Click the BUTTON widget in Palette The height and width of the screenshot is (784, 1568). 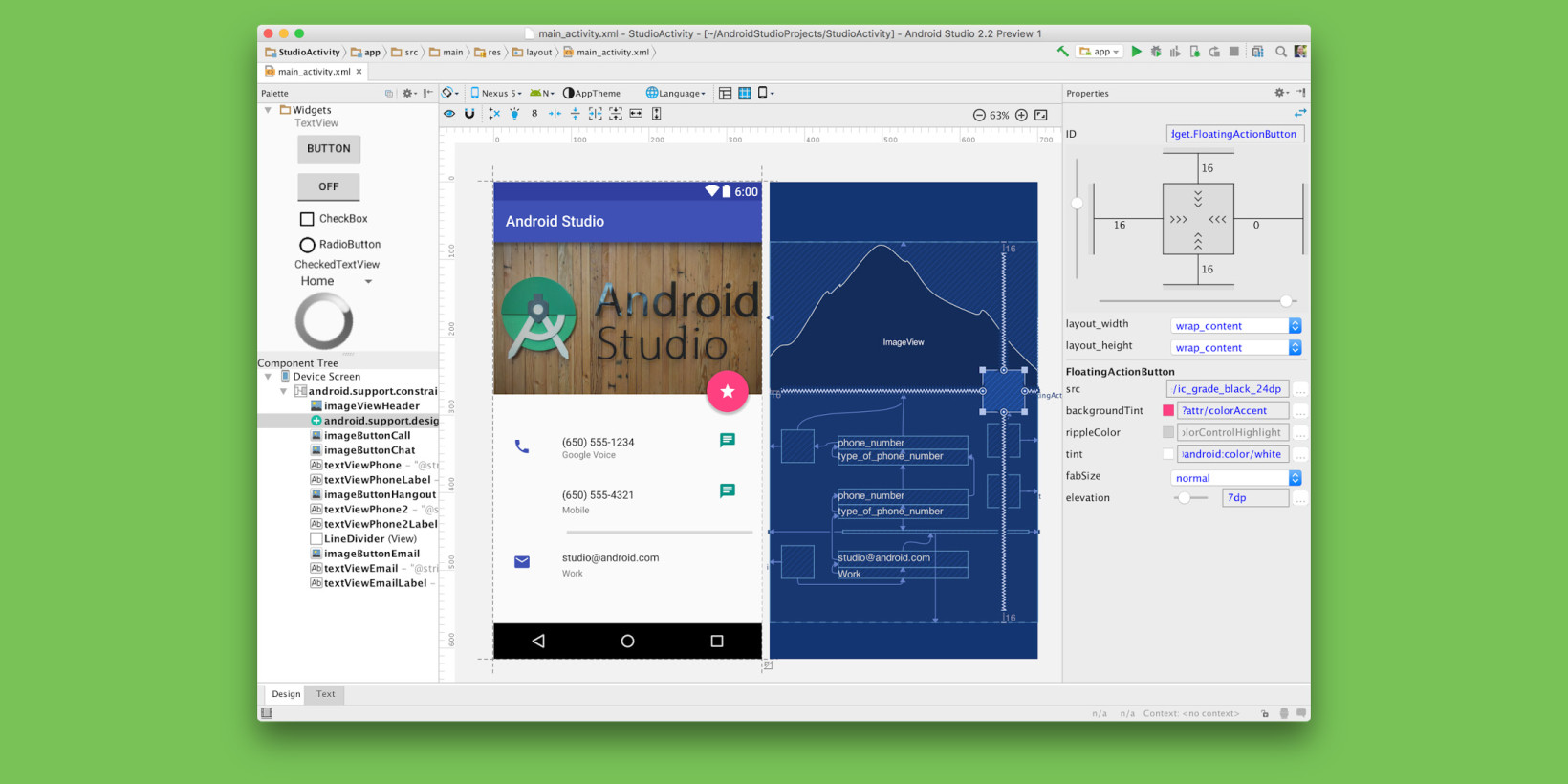coord(328,149)
